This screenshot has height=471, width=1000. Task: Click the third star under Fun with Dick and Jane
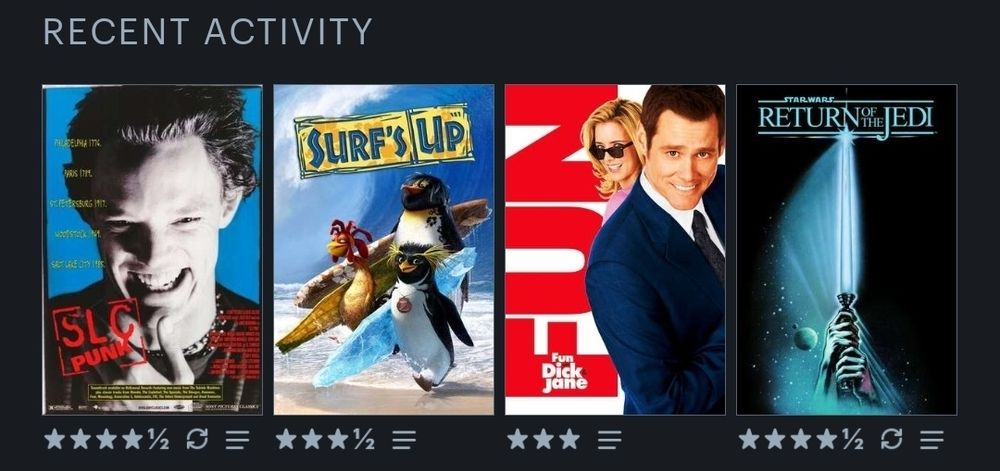pos(570,438)
